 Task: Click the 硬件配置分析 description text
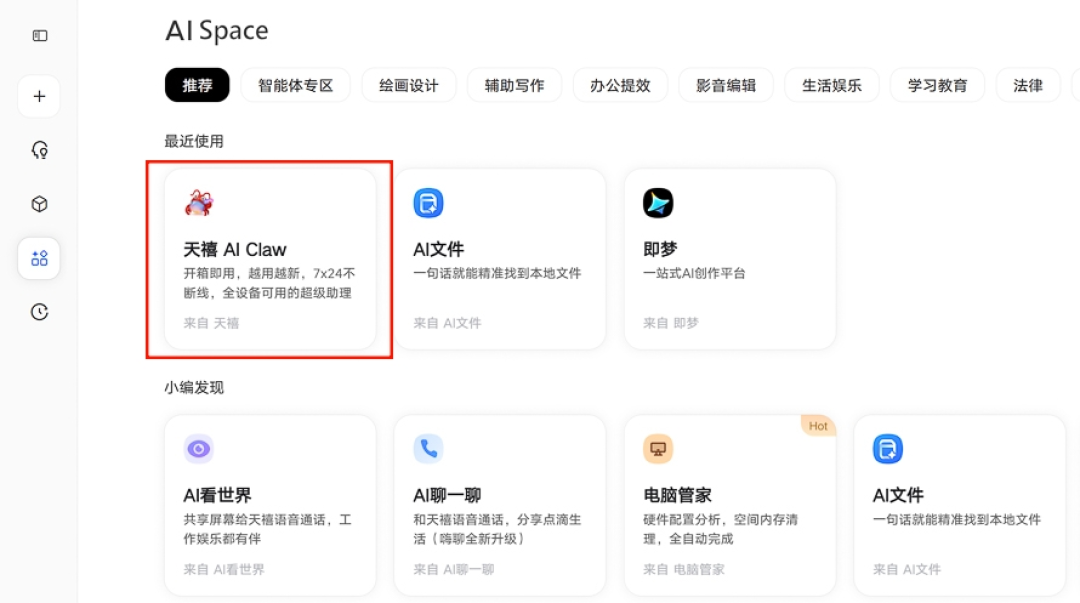pyautogui.click(x=720, y=529)
